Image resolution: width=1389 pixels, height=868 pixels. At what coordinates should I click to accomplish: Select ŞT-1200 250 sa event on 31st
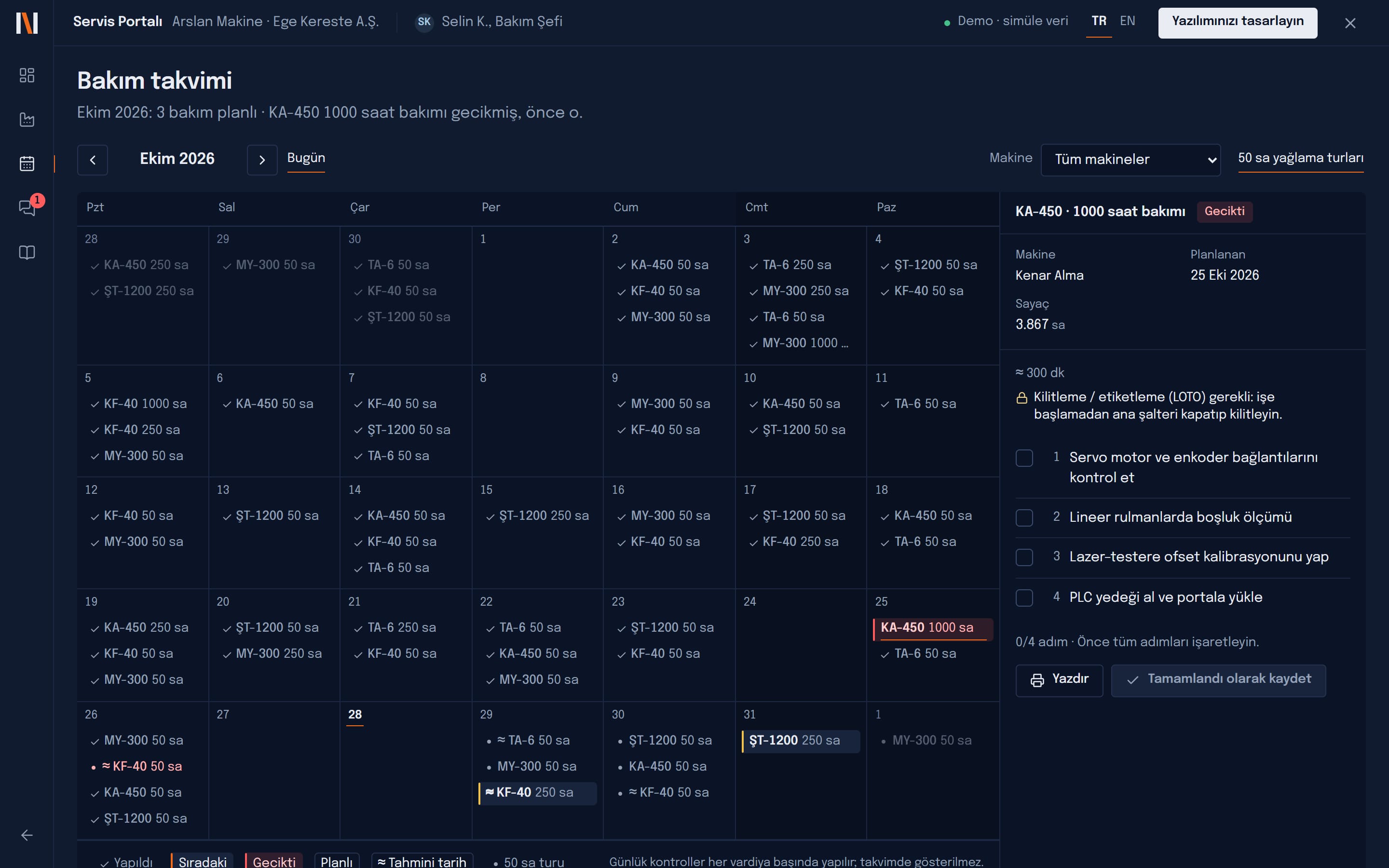pos(801,741)
